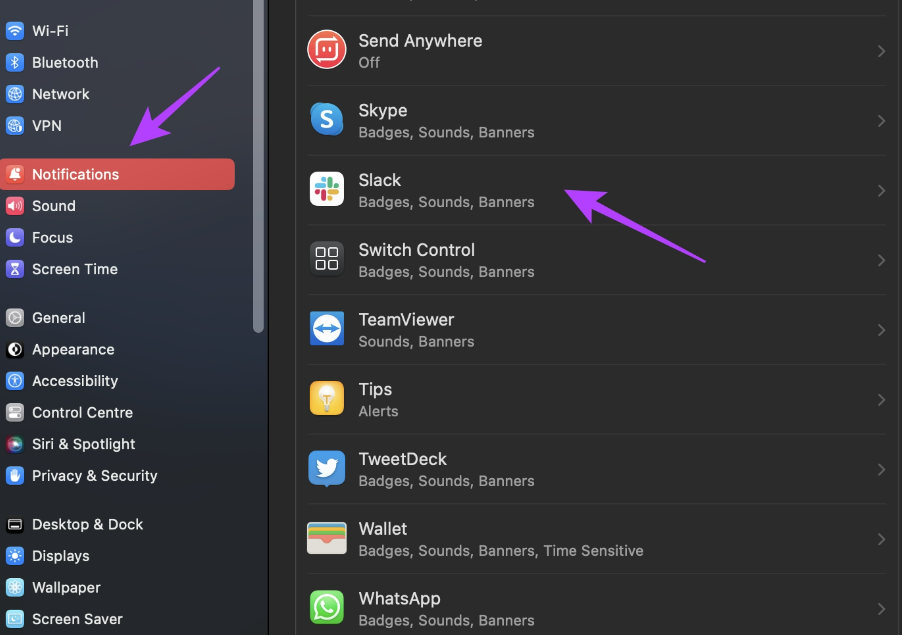Select WhatsApp app name text
The height and width of the screenshot is (635, 902).
coord(399,599)
